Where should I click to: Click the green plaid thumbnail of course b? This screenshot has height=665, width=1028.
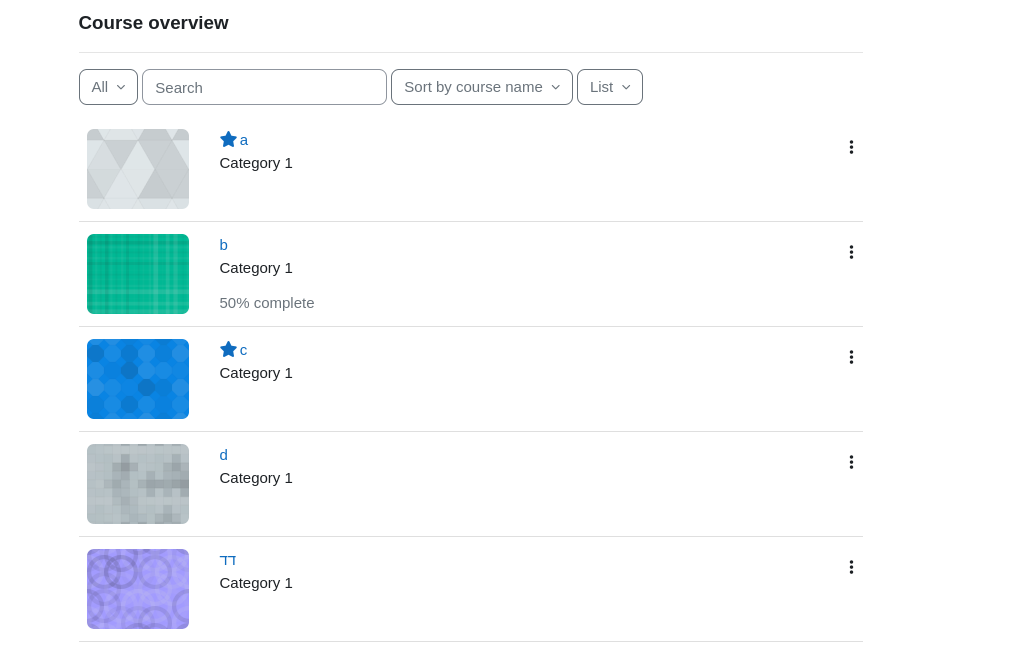[x=138, y=274]
